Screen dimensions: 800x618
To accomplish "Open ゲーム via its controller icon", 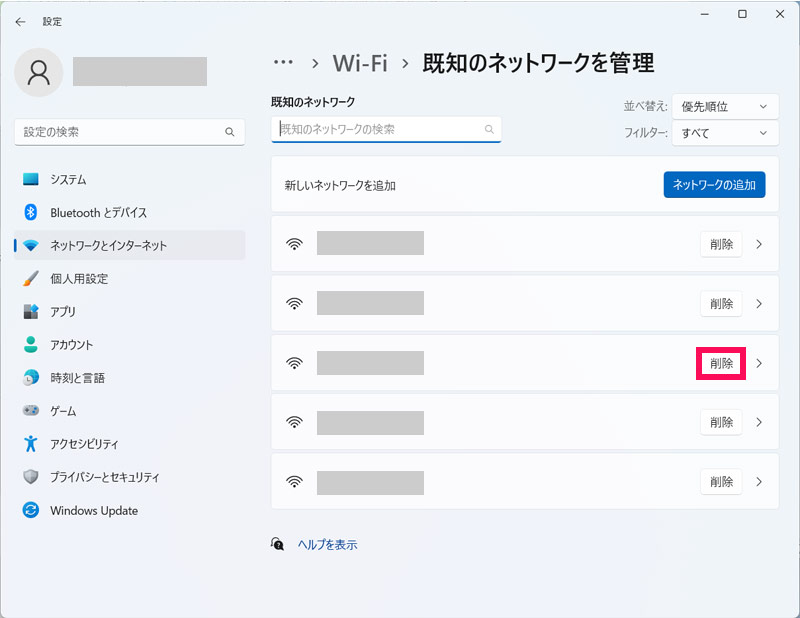I will tap(31, 410).
